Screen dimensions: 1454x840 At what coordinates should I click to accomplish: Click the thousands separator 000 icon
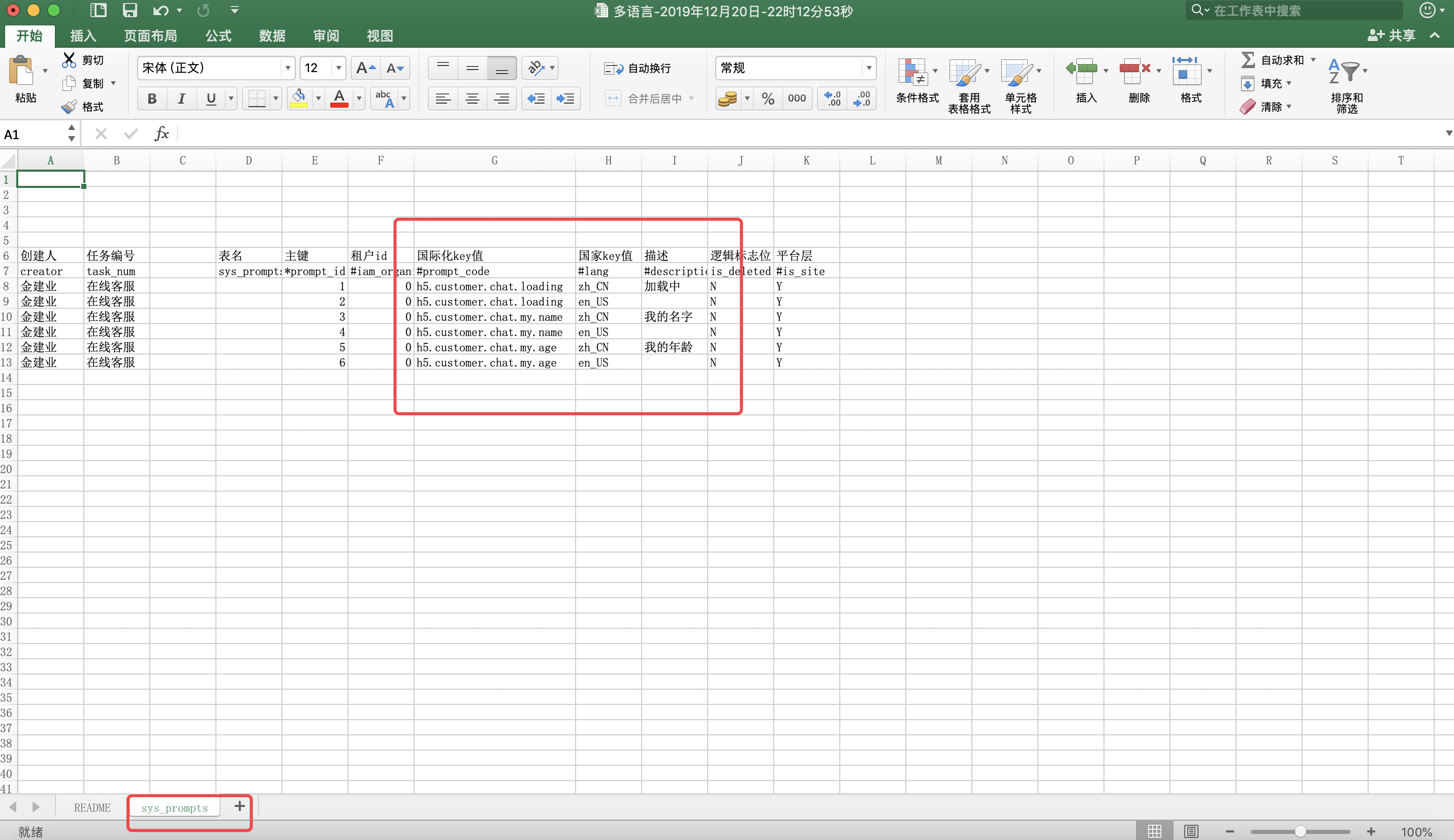pos(797,99)
